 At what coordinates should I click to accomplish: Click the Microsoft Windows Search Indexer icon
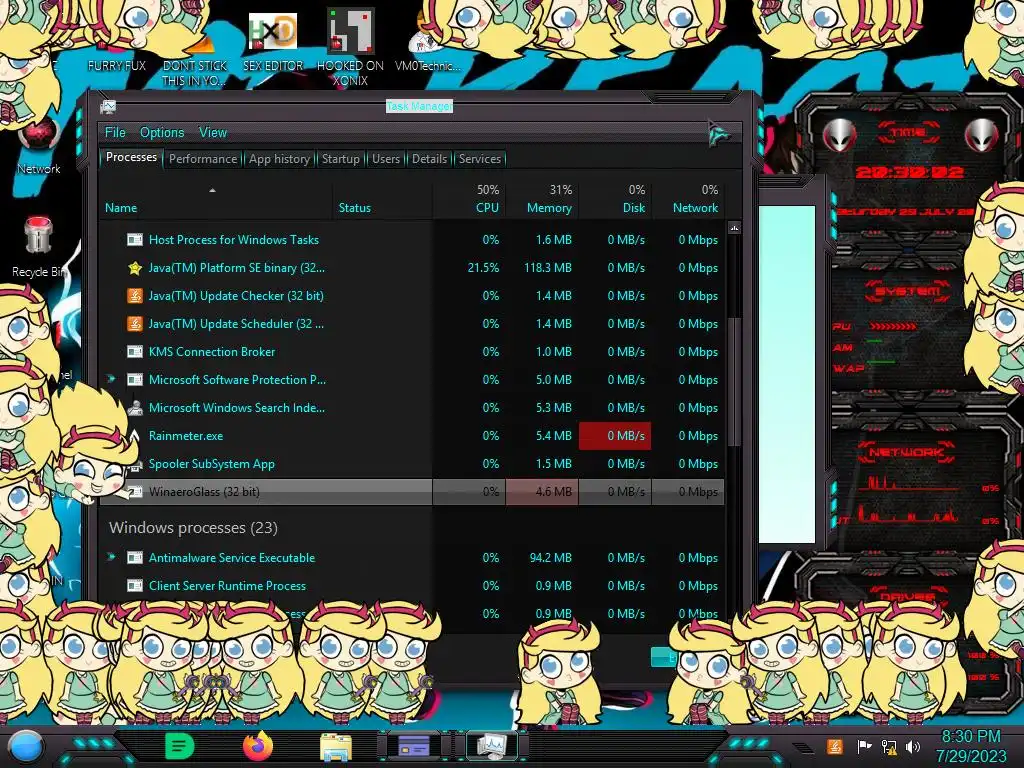coord(135,408)
